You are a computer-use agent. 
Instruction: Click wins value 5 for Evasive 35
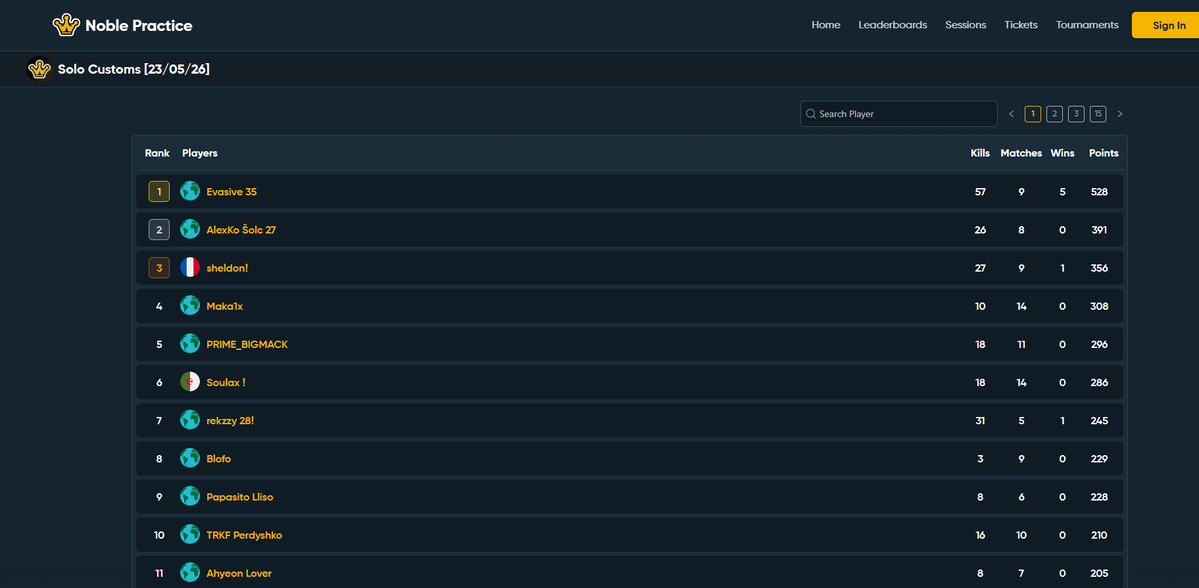(1062, 192)
